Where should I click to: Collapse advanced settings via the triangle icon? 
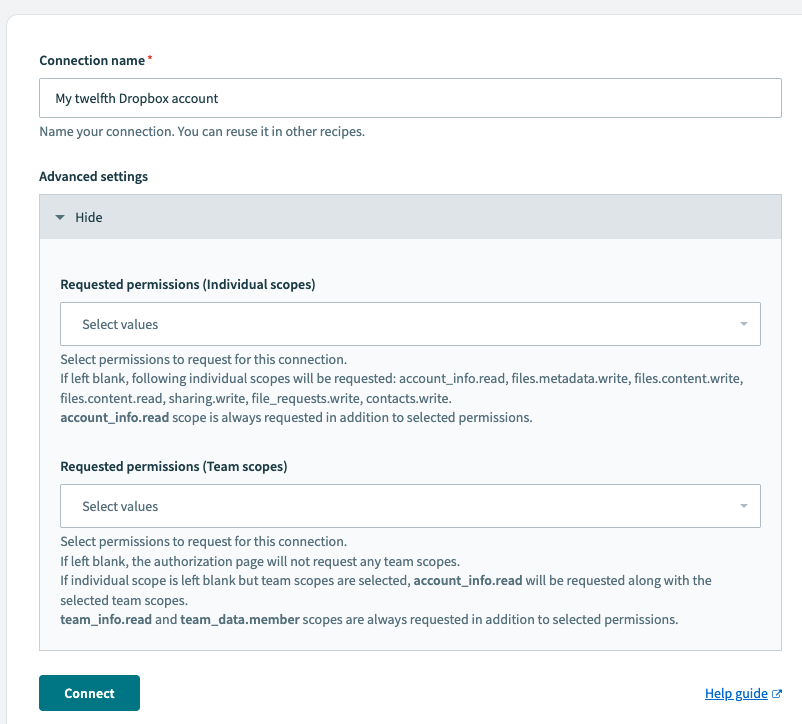click(60, 217)
